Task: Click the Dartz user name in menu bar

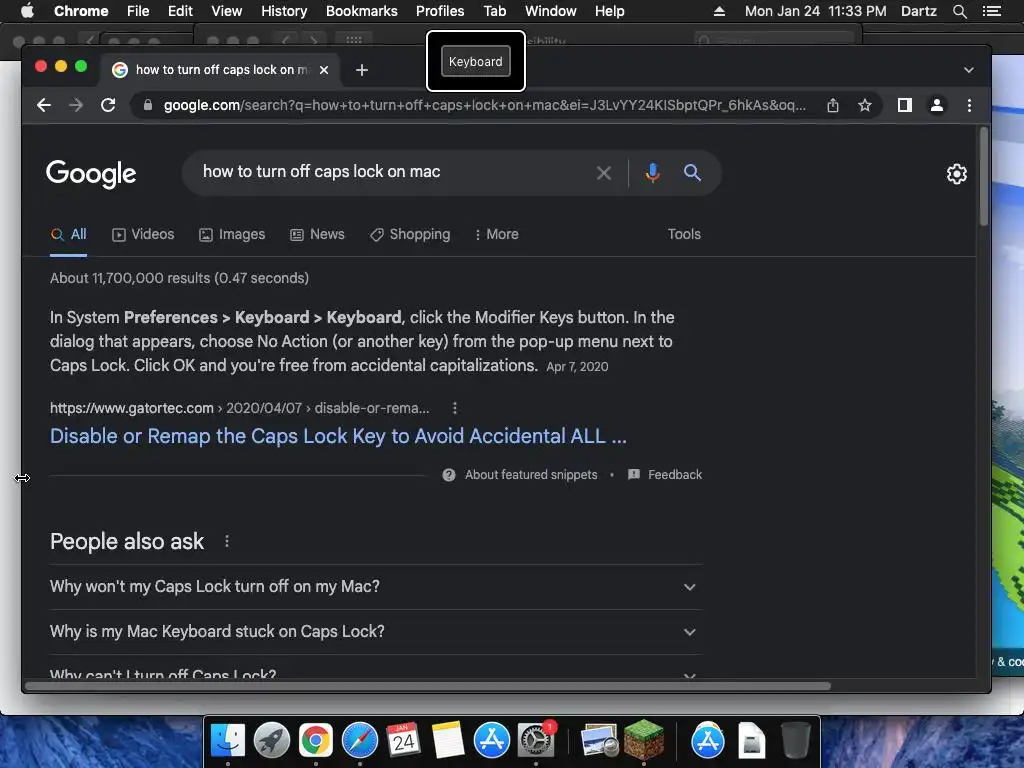Action: click(x=918, y=11)
